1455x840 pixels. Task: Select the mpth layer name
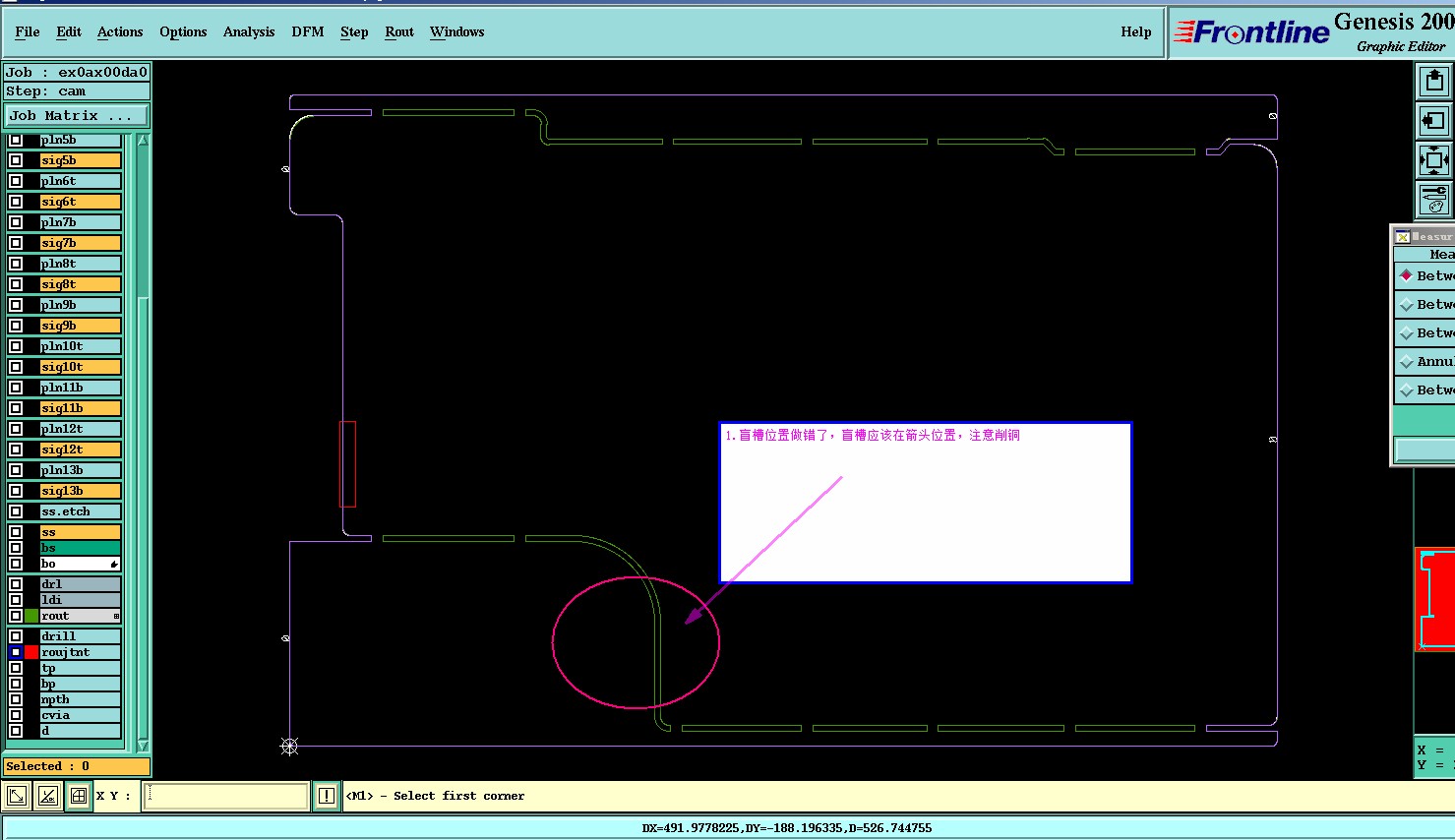(81, 699)
